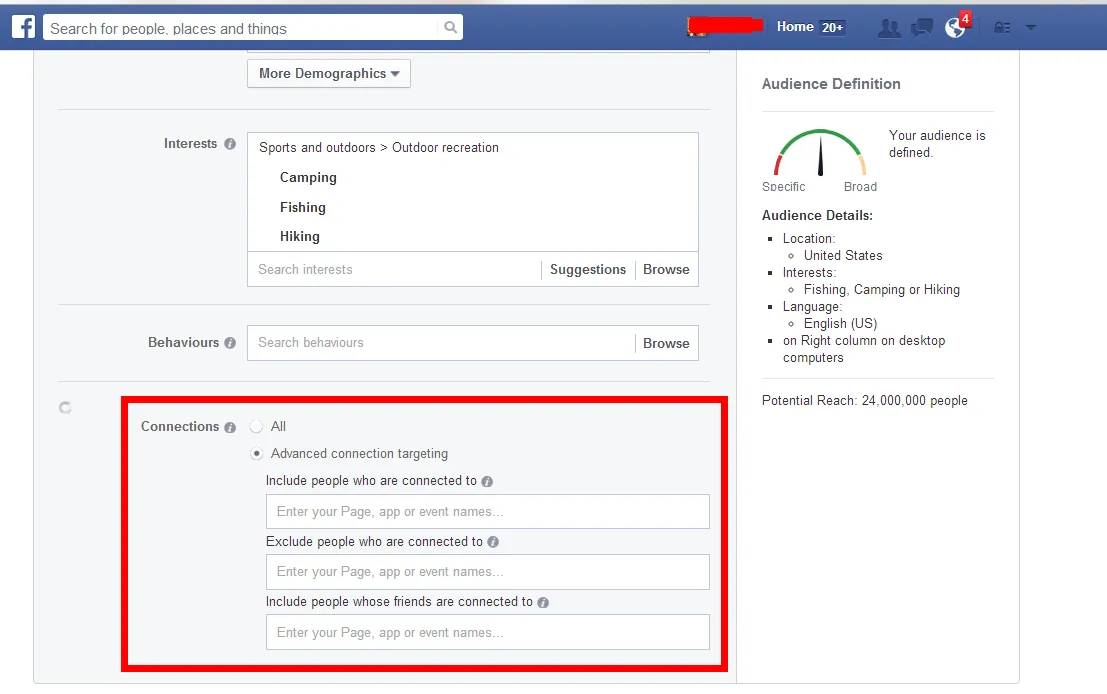Expand the More Demographics dropdown

(x=329, y=73)
